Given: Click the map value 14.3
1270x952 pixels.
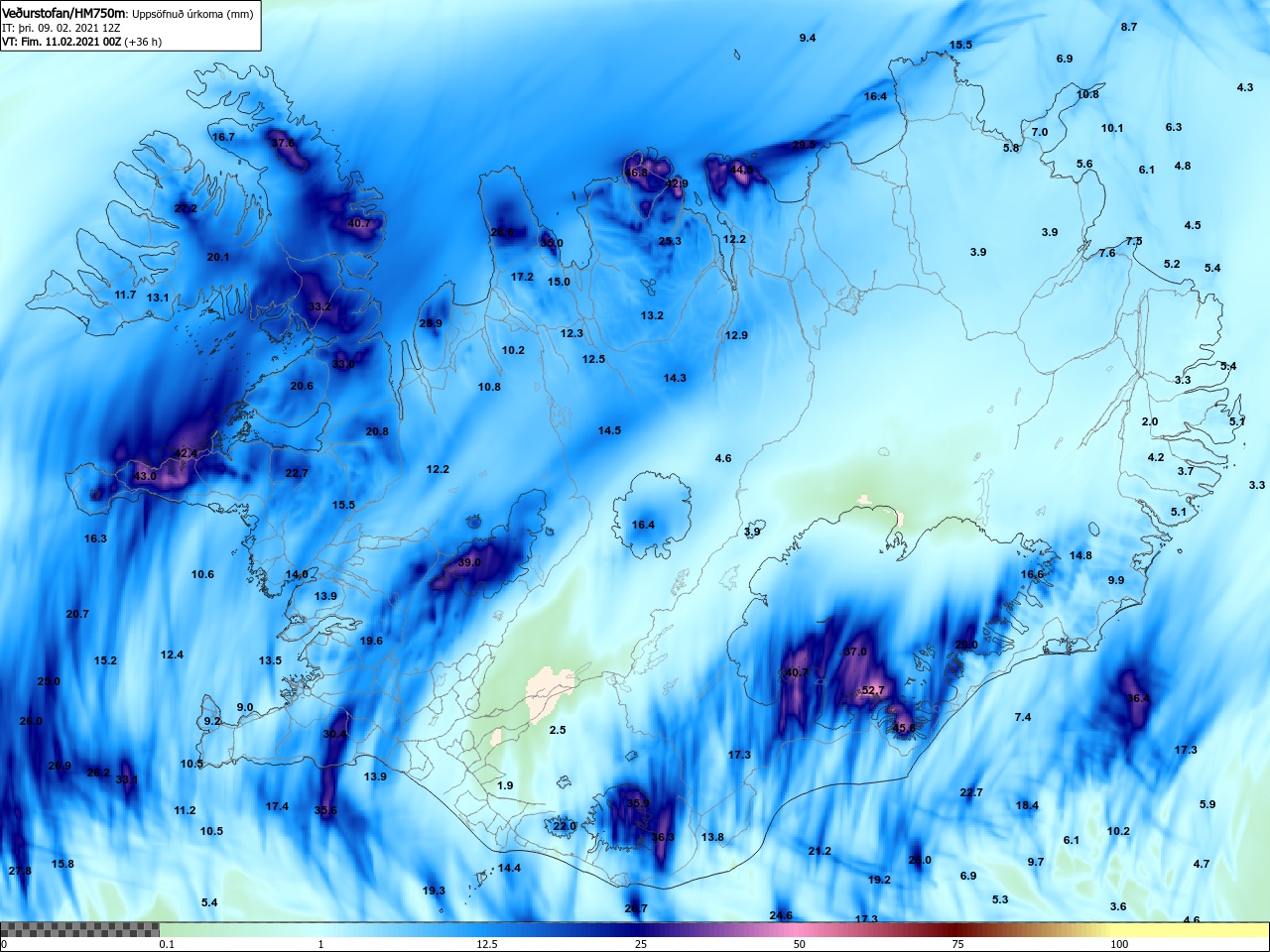Looking at the screenshot, I should point(675,378).
